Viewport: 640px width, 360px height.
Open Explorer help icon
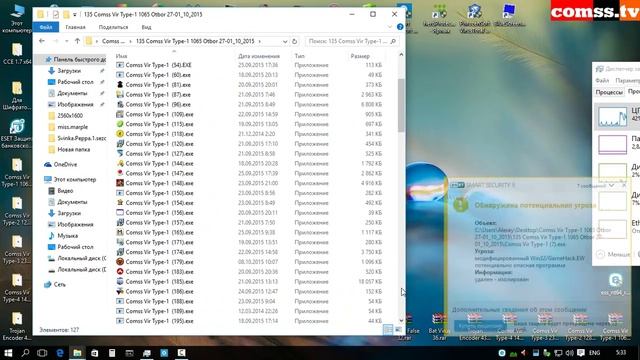(400, 27)
